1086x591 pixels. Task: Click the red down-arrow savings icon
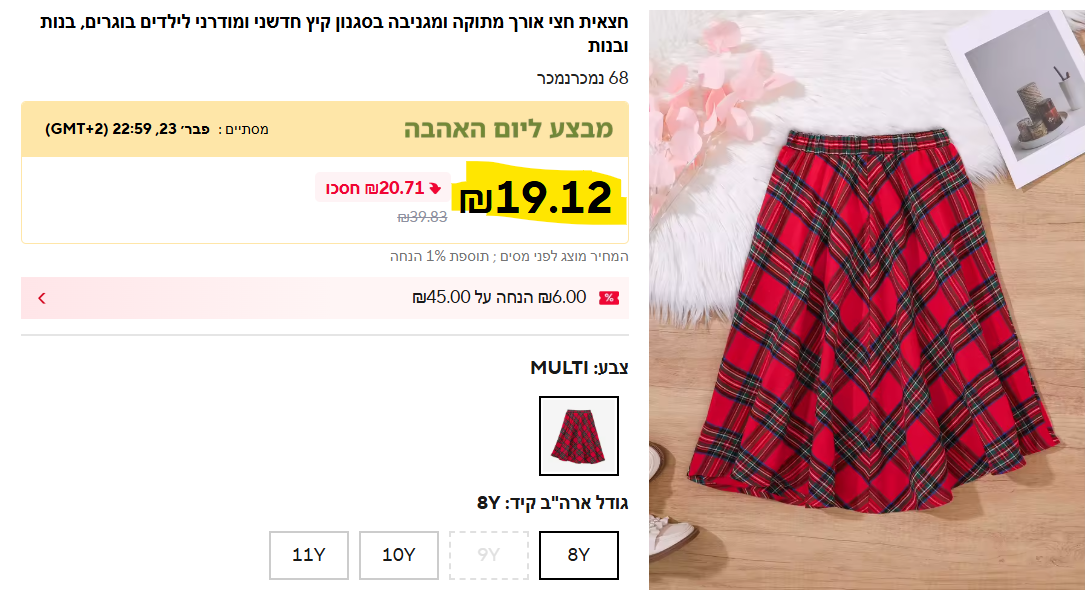click(435, 188)
